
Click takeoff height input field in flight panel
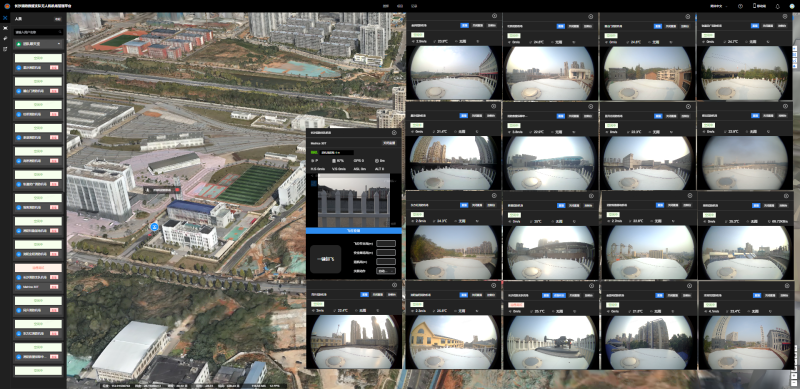(x=386, y=244)
